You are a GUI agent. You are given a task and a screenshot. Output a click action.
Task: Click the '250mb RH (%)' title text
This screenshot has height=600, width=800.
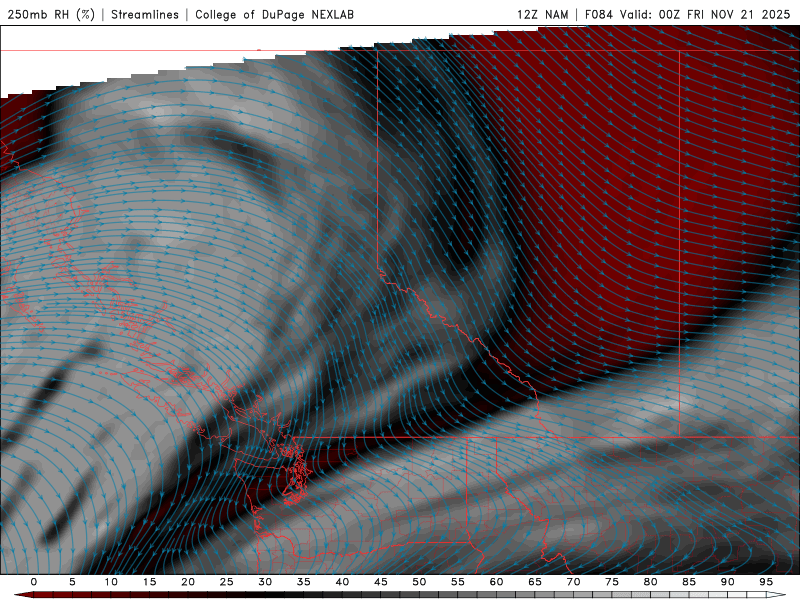click(51, 15)
